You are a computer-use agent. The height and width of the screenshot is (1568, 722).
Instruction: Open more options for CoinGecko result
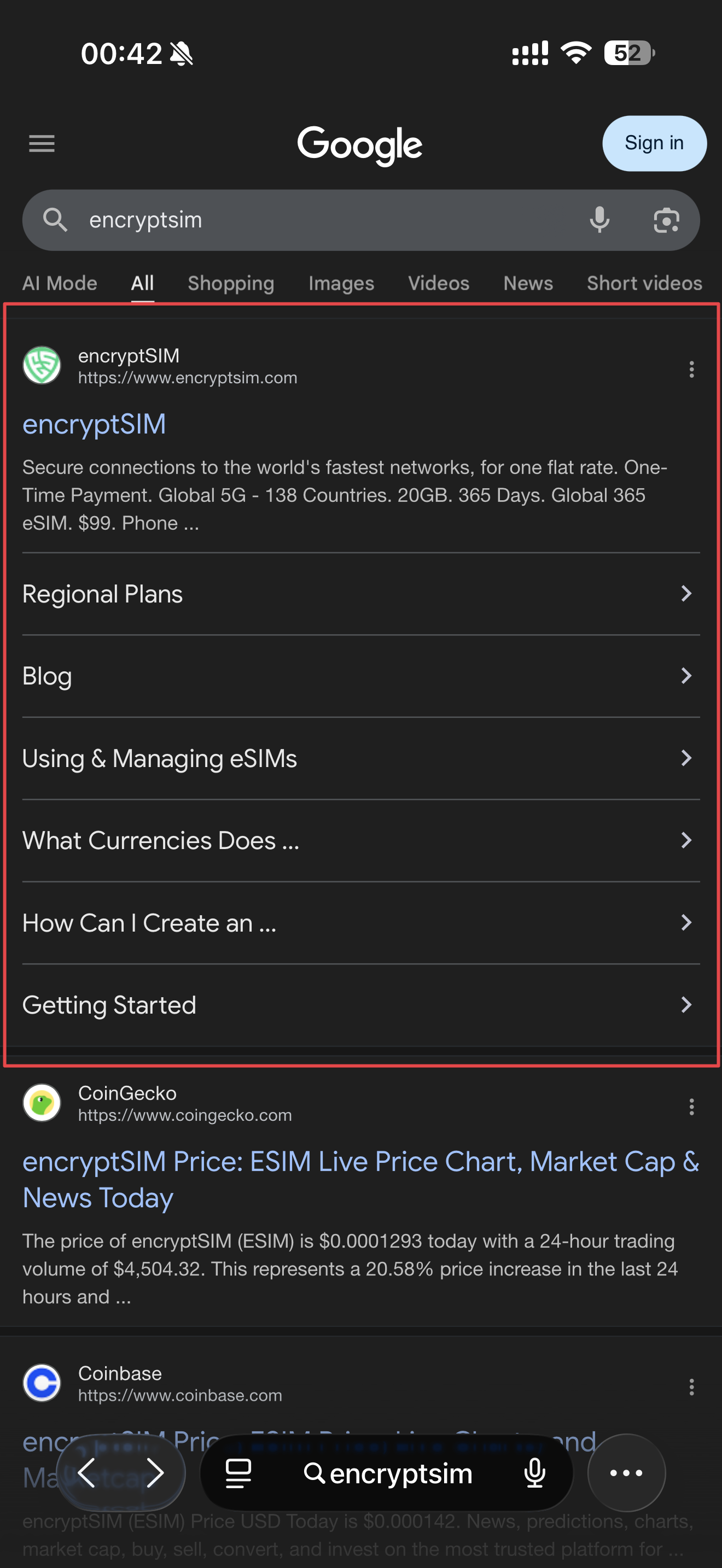[x=691, y=1107]
